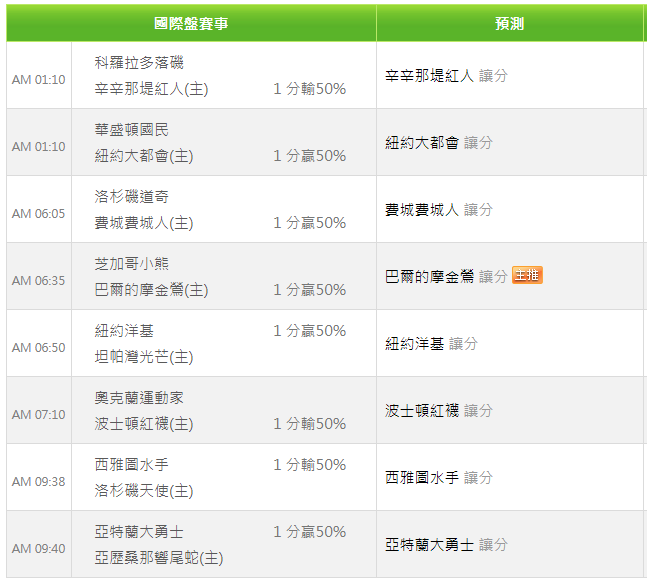The height and width of the screenshot is (579, 647).
Task: Open prediction 費城費城人 讓分
Action: [x=439, y=210]
